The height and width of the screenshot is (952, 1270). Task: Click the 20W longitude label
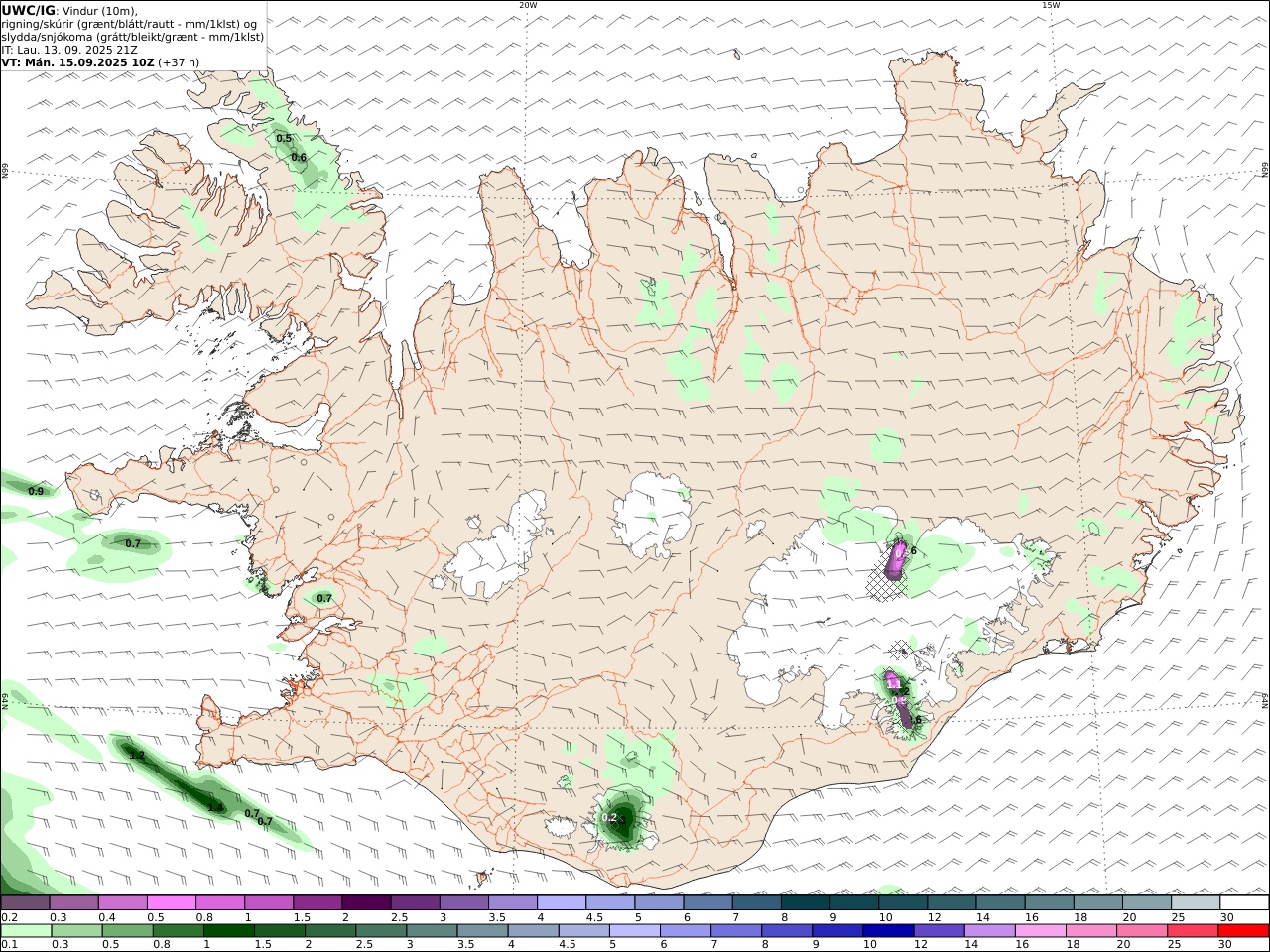point(528,5)
